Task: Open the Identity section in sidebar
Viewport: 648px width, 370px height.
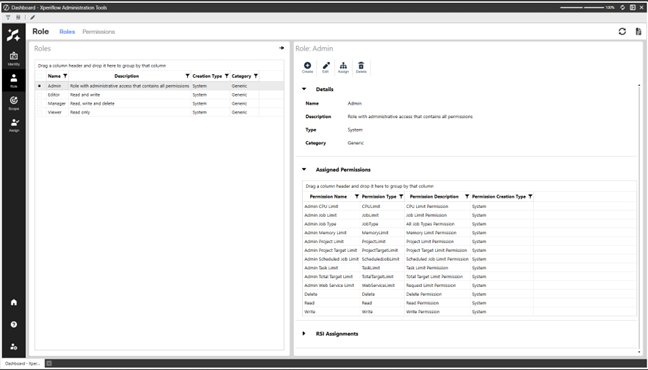Action: coord(14,58)
